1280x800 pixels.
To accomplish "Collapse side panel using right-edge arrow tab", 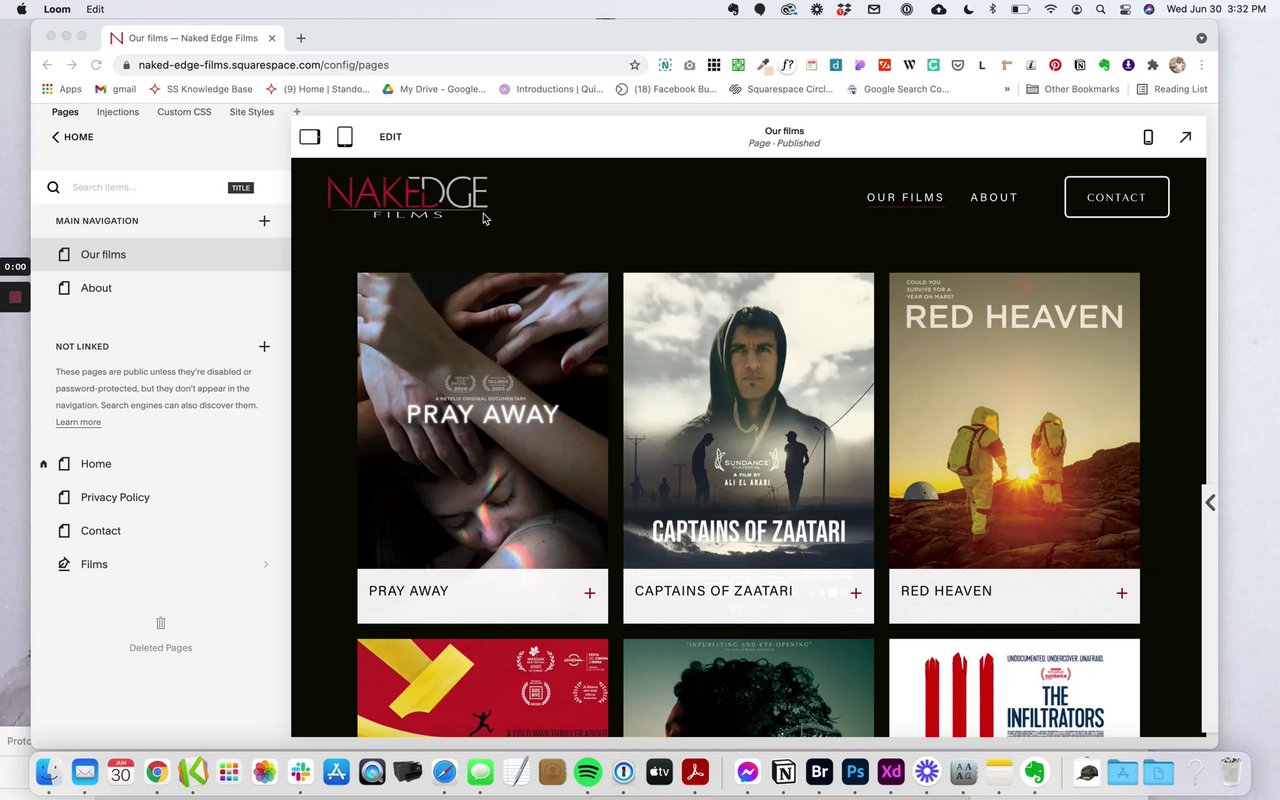I will [x=1210, y=503].
